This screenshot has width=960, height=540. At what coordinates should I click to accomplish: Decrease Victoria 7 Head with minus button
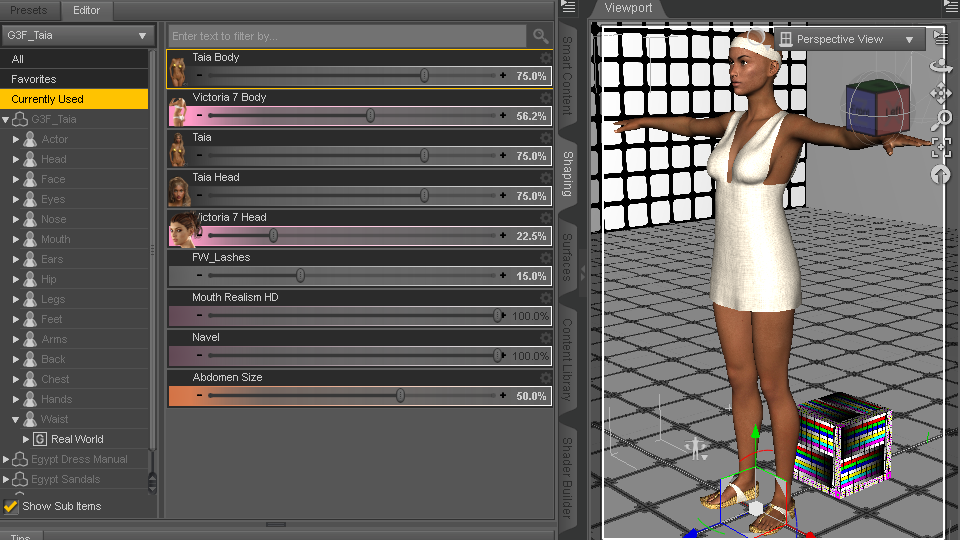pyautogui.click(x=200, y=235)
